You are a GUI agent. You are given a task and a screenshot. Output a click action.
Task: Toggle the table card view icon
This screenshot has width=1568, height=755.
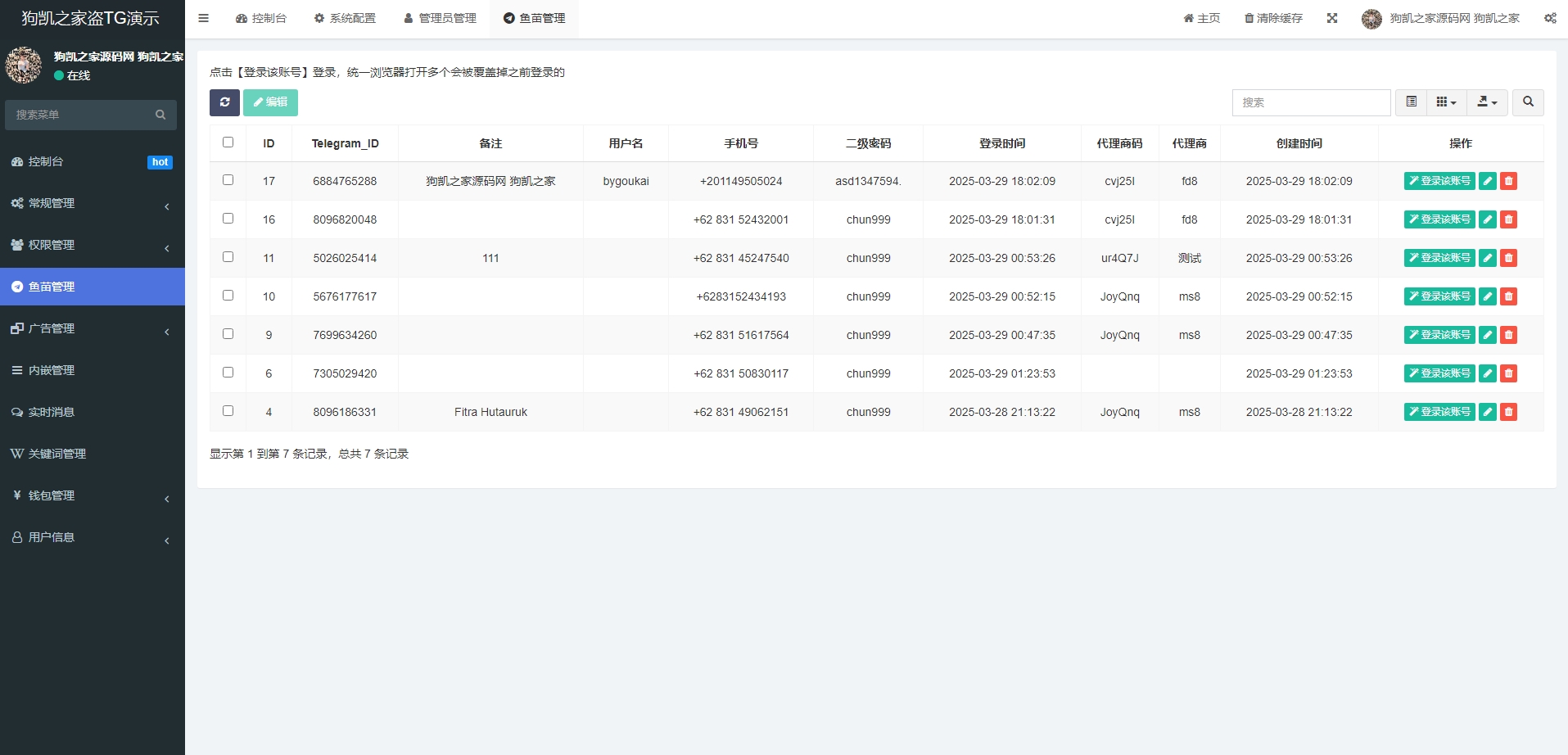(x=1412, y=102)
